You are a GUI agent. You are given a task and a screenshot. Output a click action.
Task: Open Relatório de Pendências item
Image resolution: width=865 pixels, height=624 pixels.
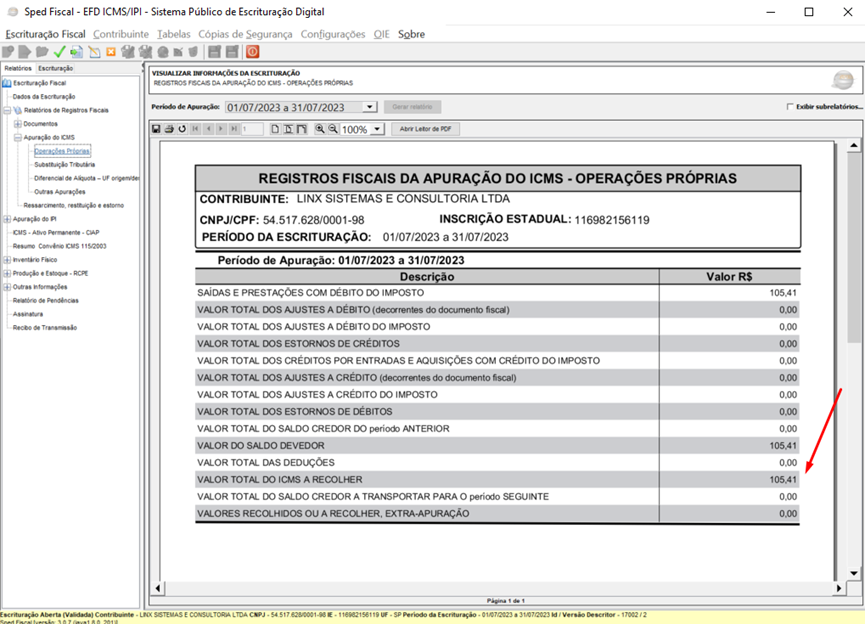46,301
